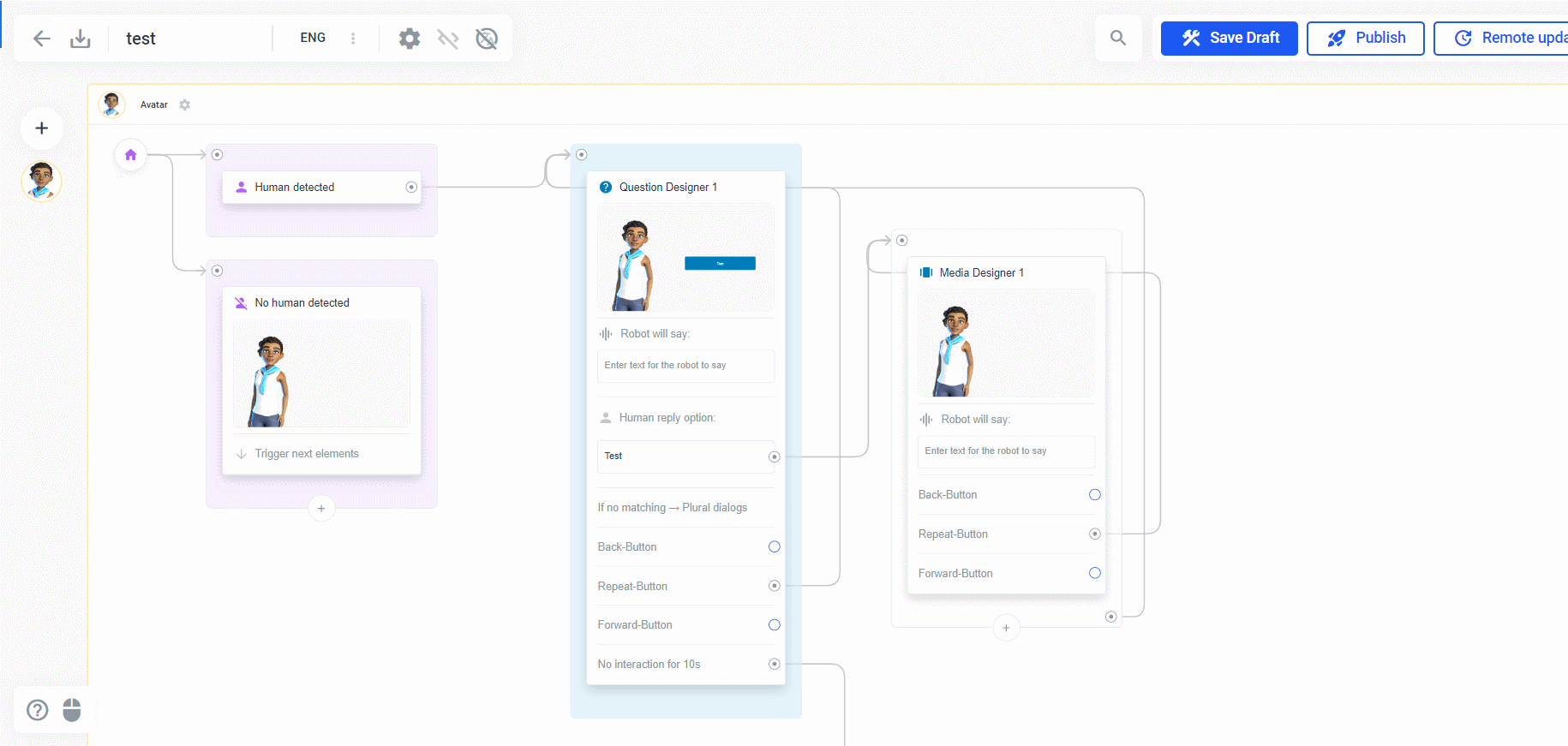This screenshot has height=746, width=1568.
Task: Click the plus button in left sidebar
Action: 41,128
